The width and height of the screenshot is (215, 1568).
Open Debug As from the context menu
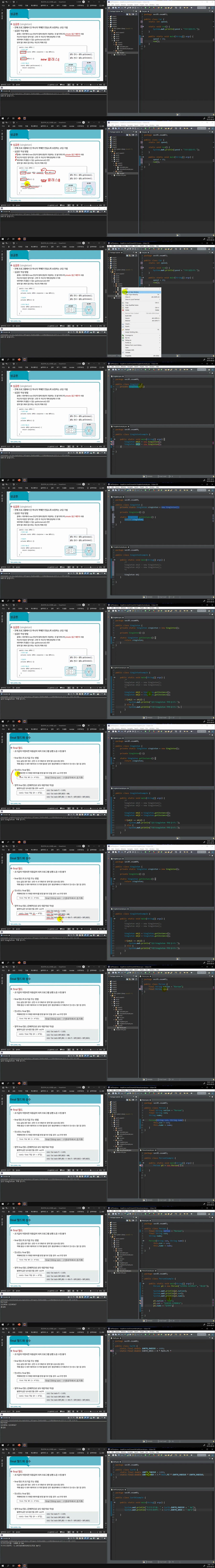(128, 340)
